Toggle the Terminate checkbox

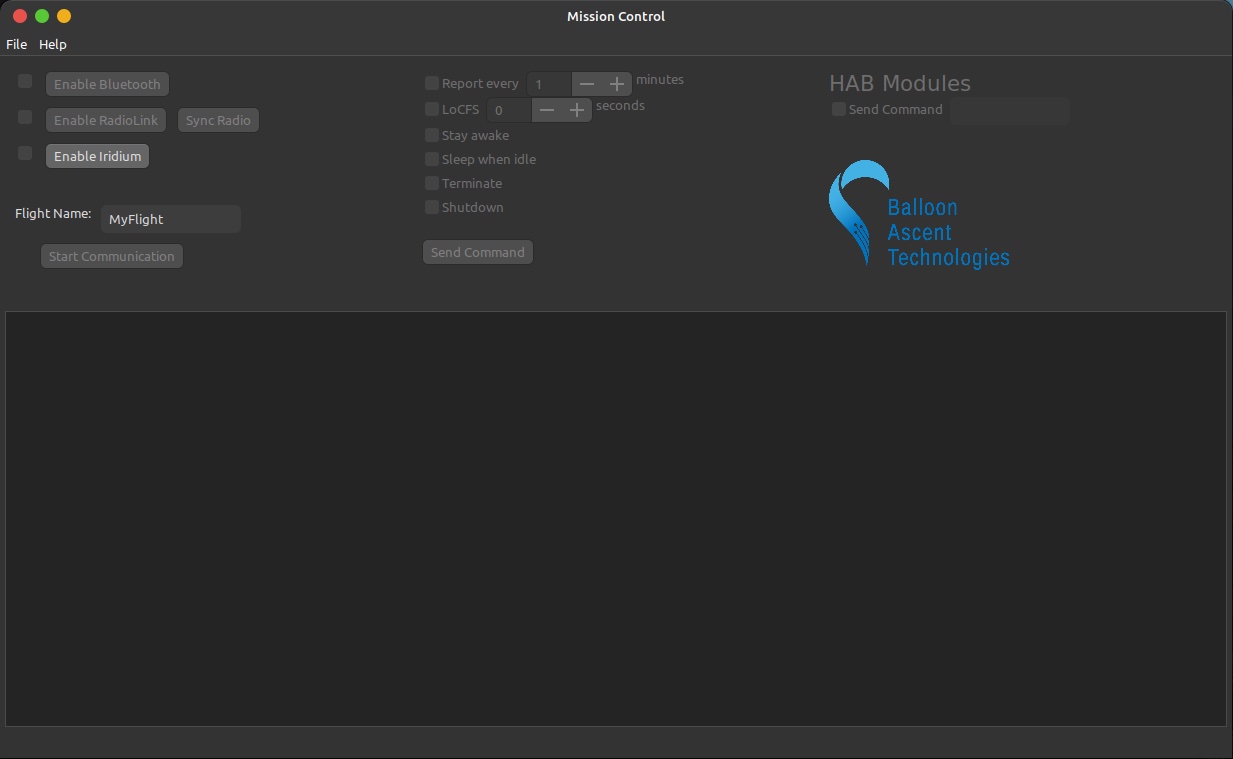[432, 183]
